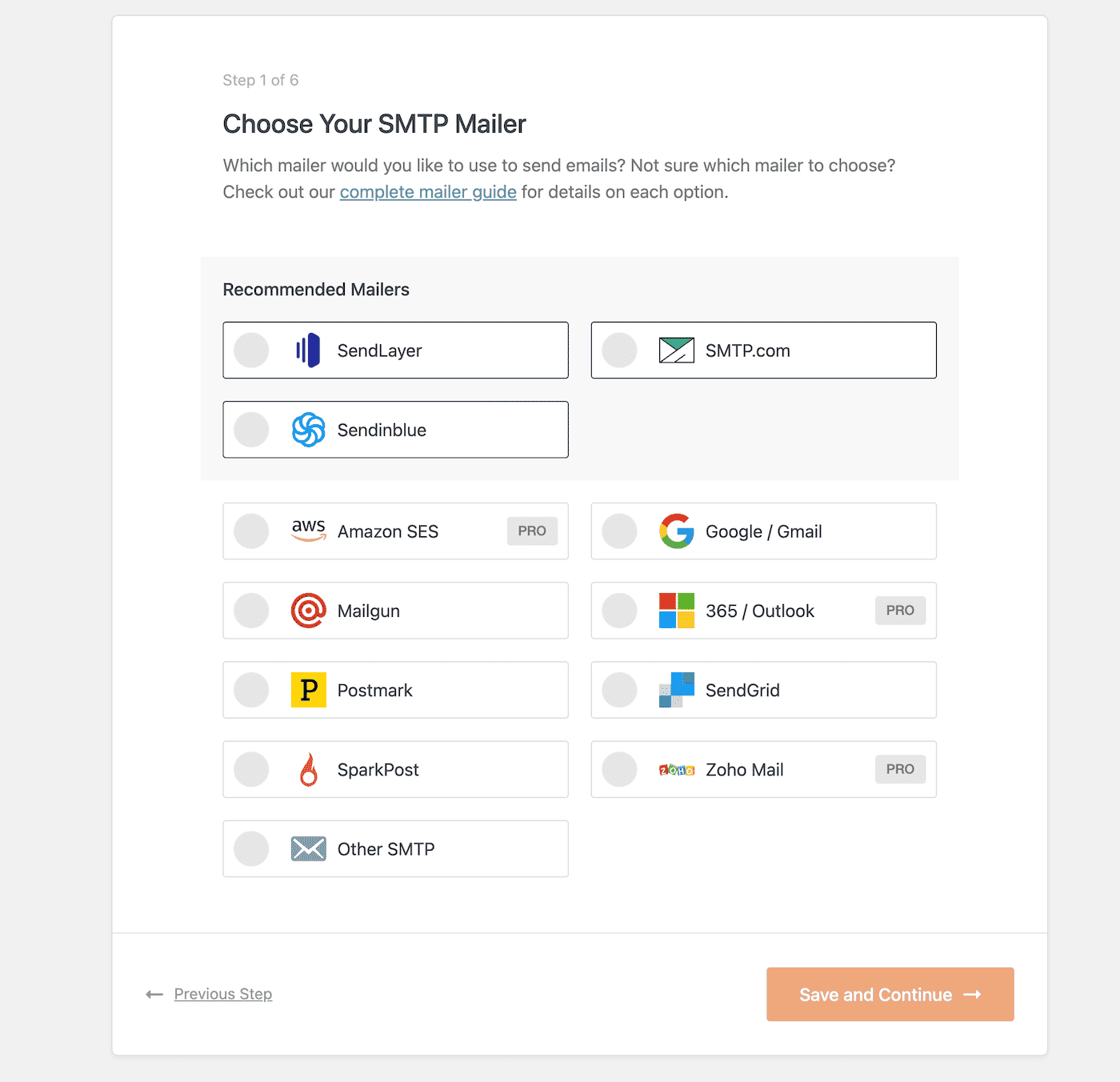
Task: Select the Google / Gmail icon
Action: 677,531
